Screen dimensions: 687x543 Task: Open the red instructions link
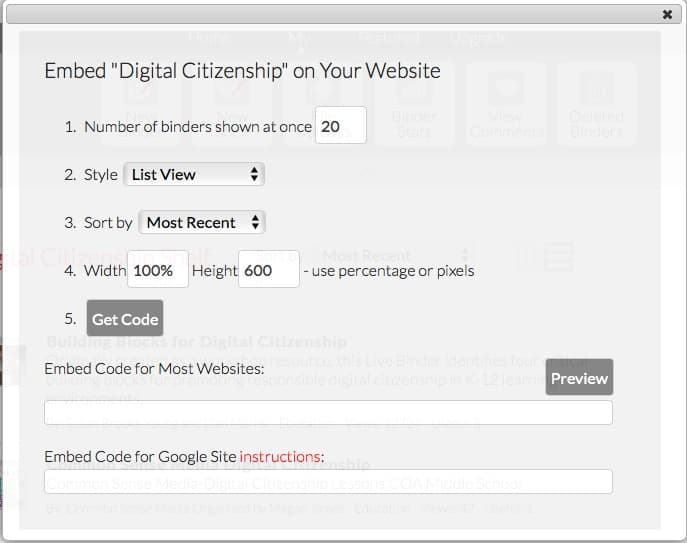[x=280, y=457]
